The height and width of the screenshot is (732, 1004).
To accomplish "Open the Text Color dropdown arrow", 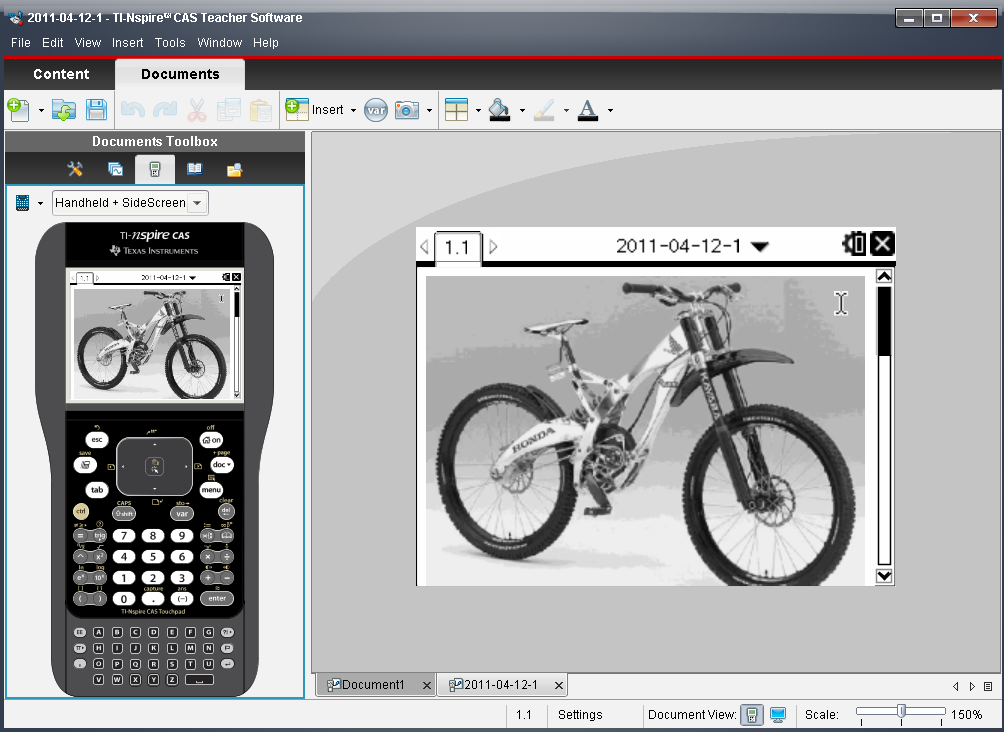I will [610, 110].
